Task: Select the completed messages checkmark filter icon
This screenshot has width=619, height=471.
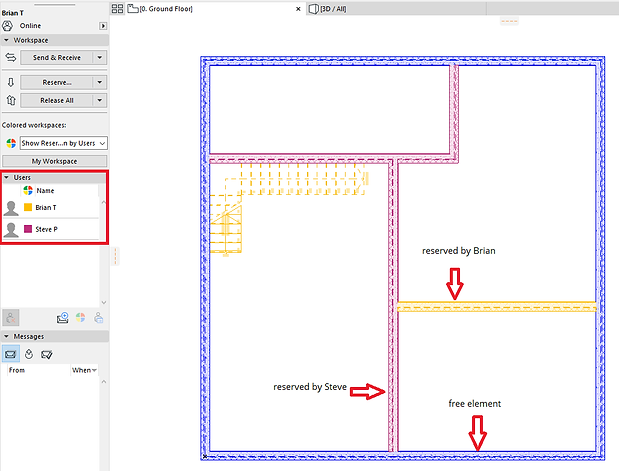Action: 47,354
